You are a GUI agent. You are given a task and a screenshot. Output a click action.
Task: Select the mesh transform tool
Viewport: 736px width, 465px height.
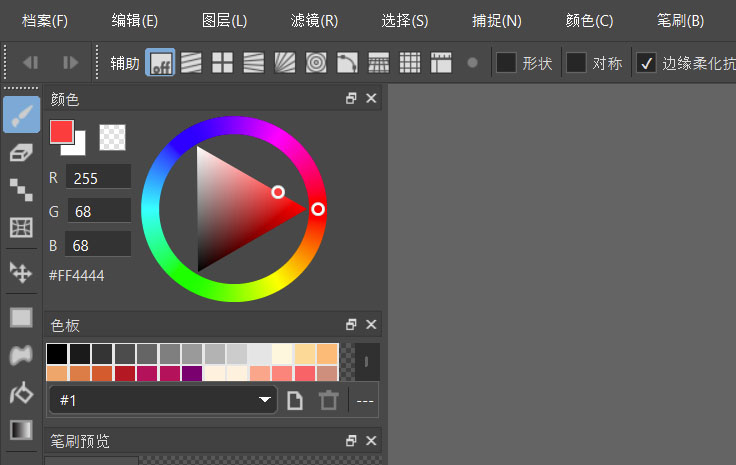tap(22, 228)
